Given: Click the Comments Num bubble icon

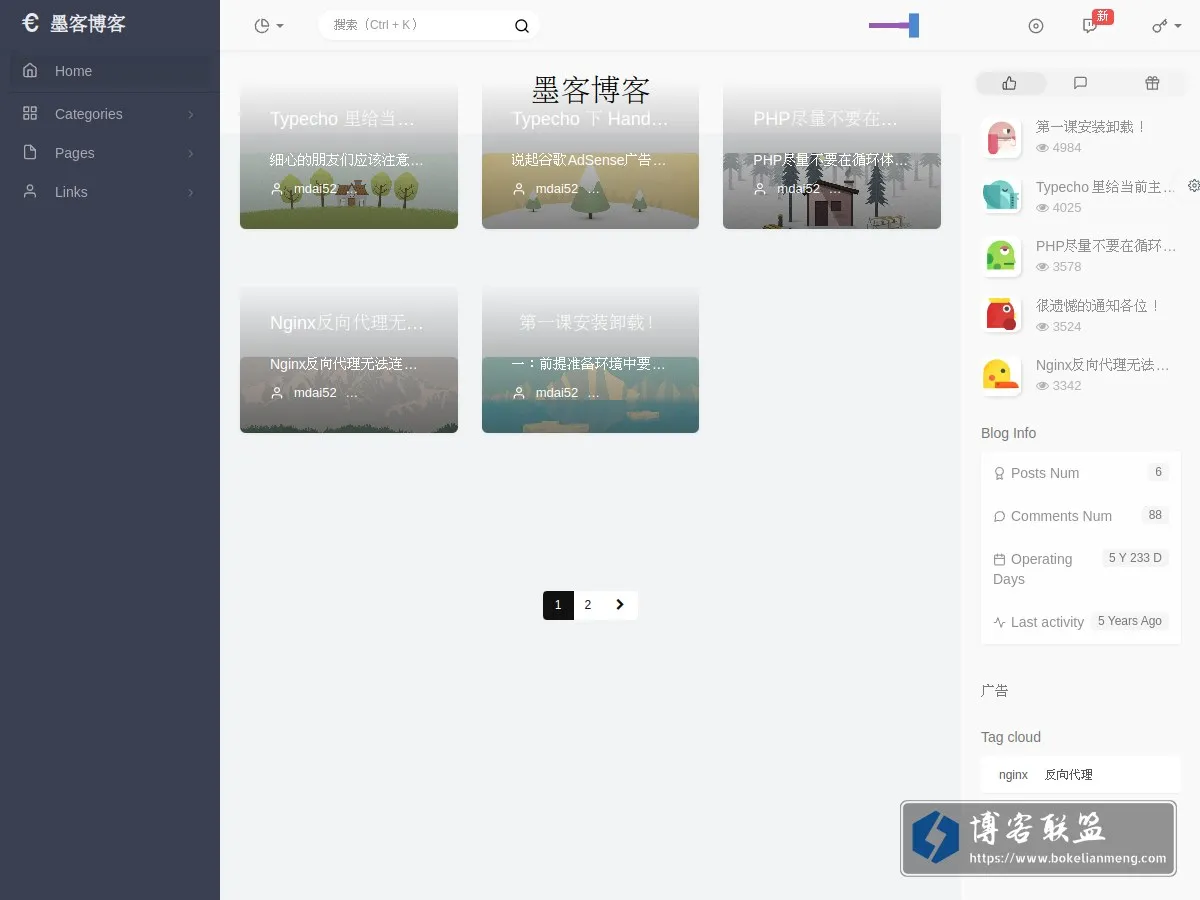Looking at the screenshot, I should pyautogui.click(x=999, y=517).
